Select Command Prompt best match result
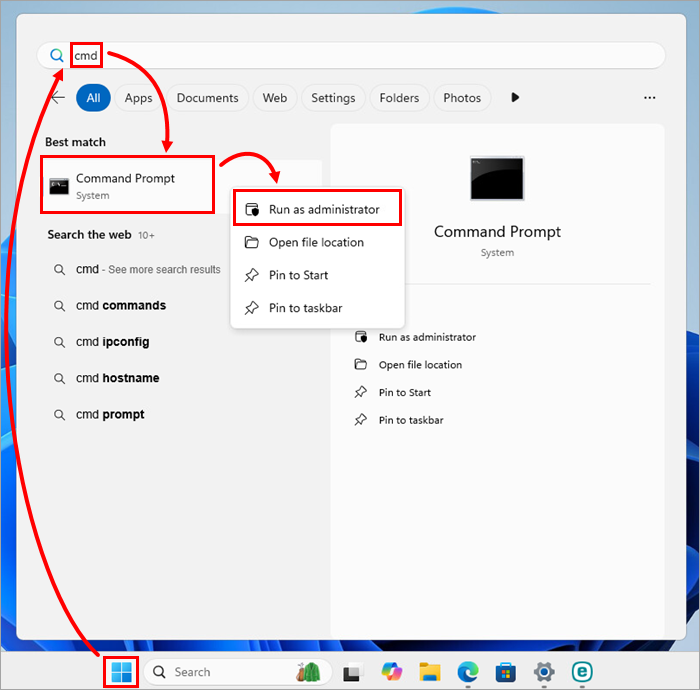This screenshot has width=700, height=690. [127, 185]
